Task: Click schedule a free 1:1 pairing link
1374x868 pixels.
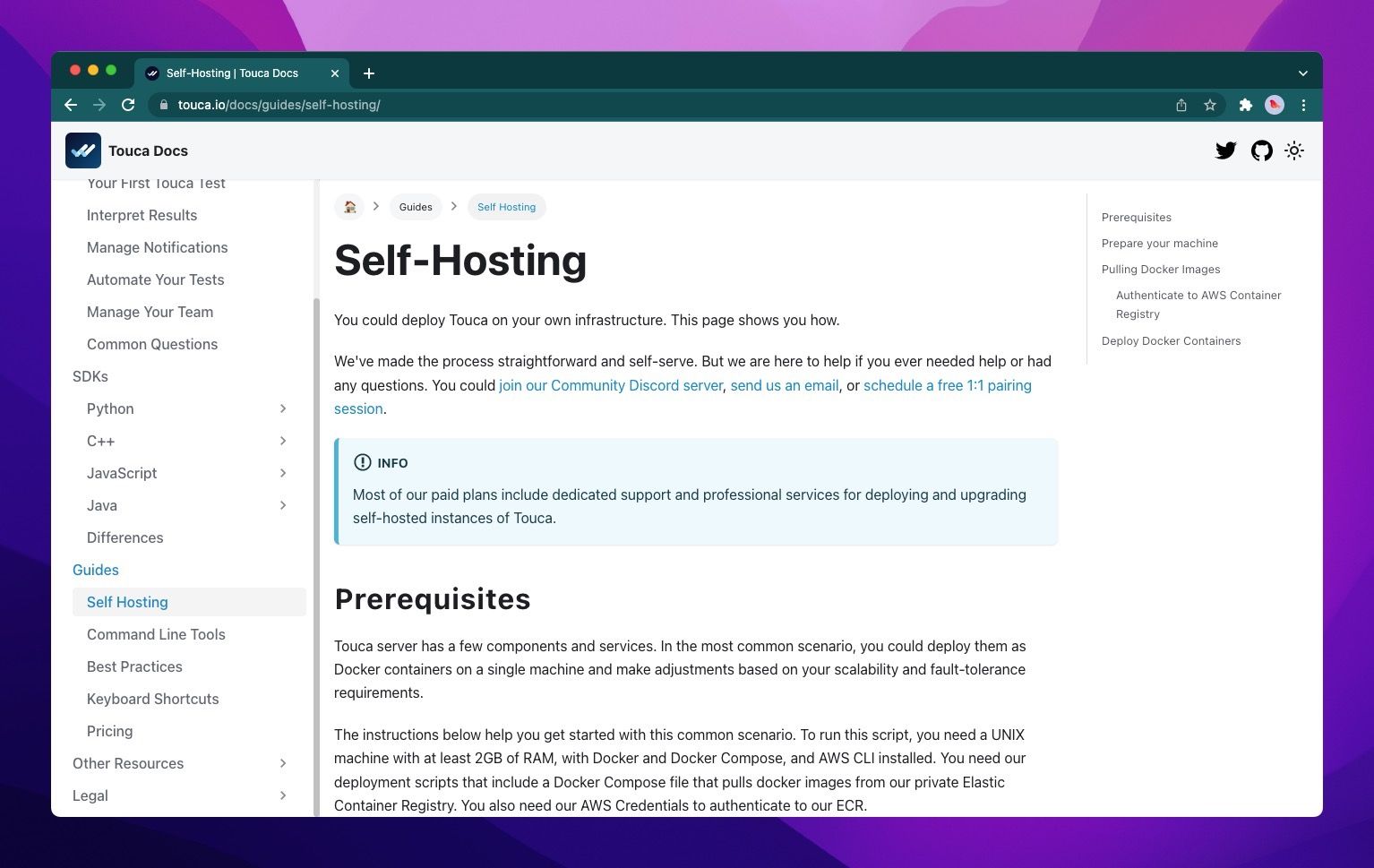Action: click(948, 385)
